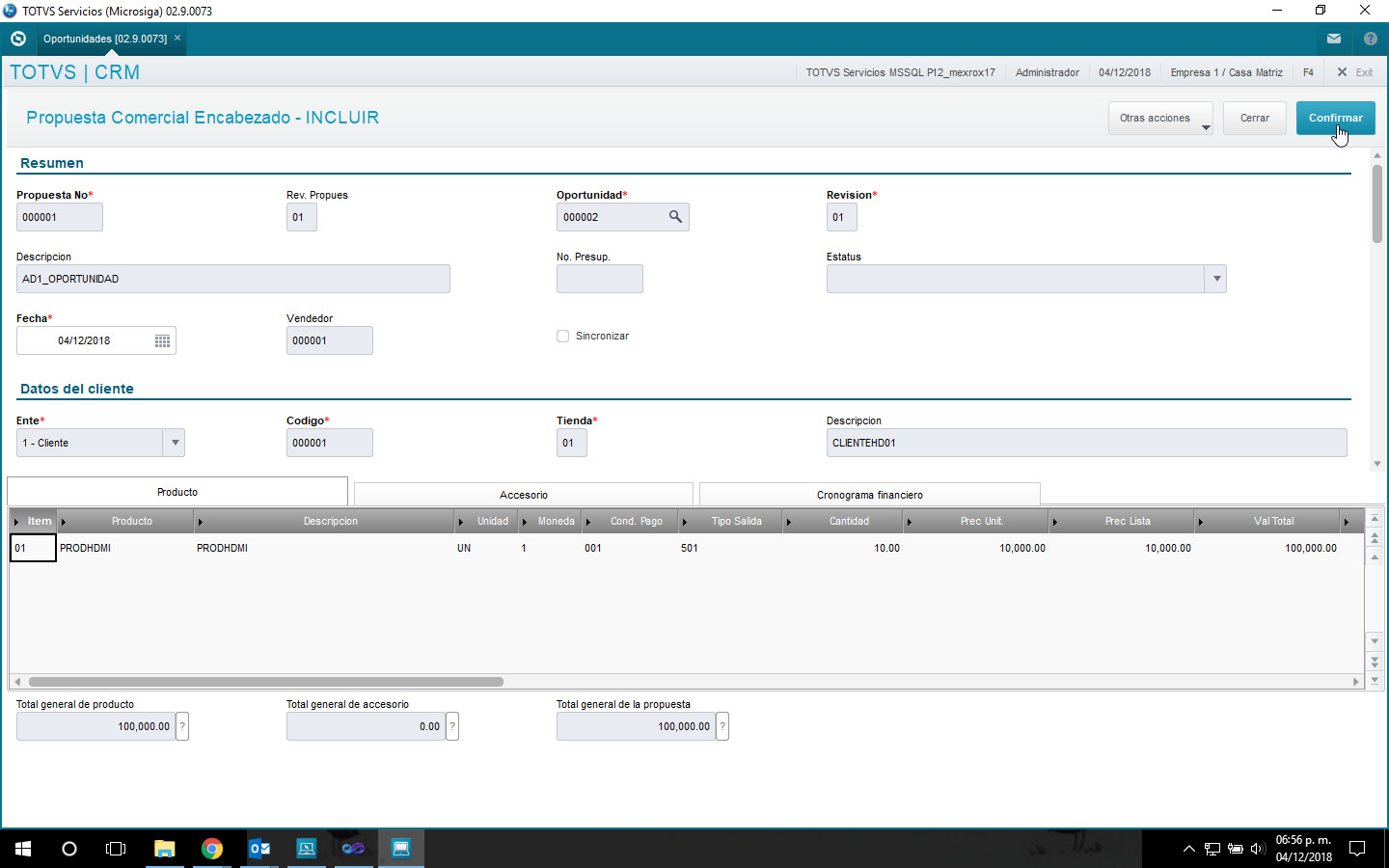The image size is (1389, 868).
Task: Click help icon next to Total general de la propuesta
Action: [722, 726]
